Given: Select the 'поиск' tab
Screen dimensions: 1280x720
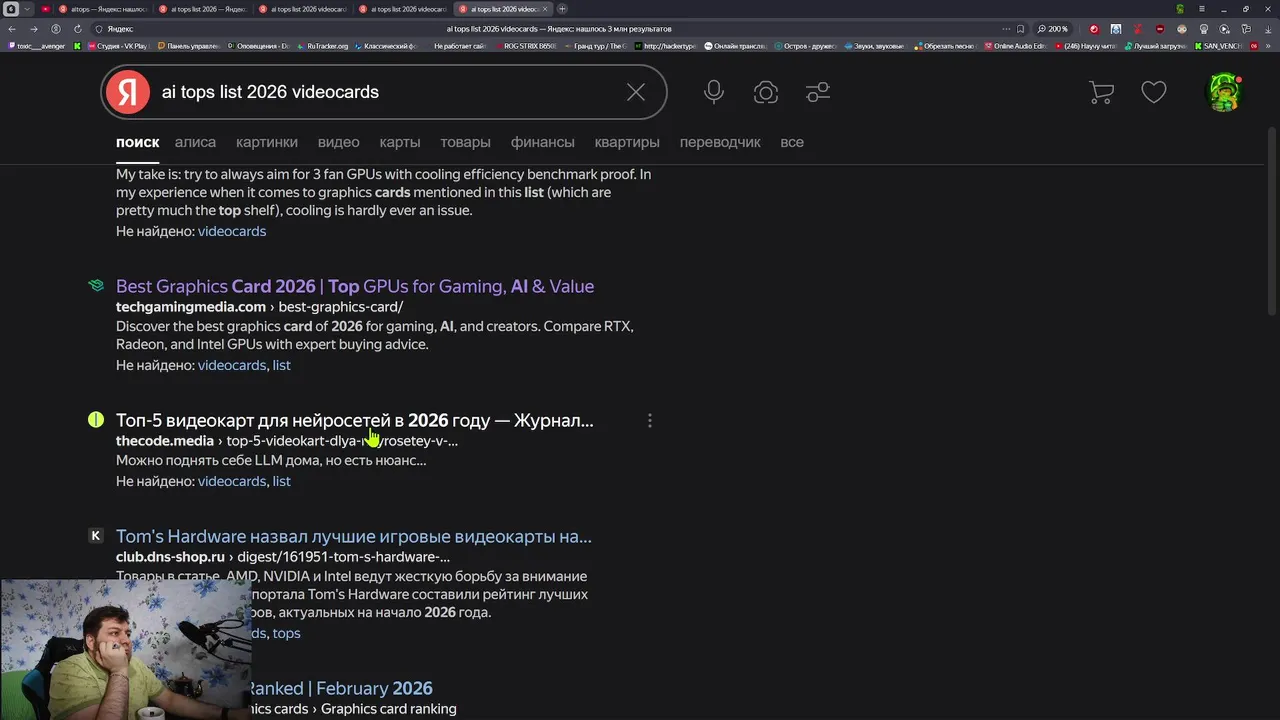Looking at the screenshot, I should pos(137,142).
